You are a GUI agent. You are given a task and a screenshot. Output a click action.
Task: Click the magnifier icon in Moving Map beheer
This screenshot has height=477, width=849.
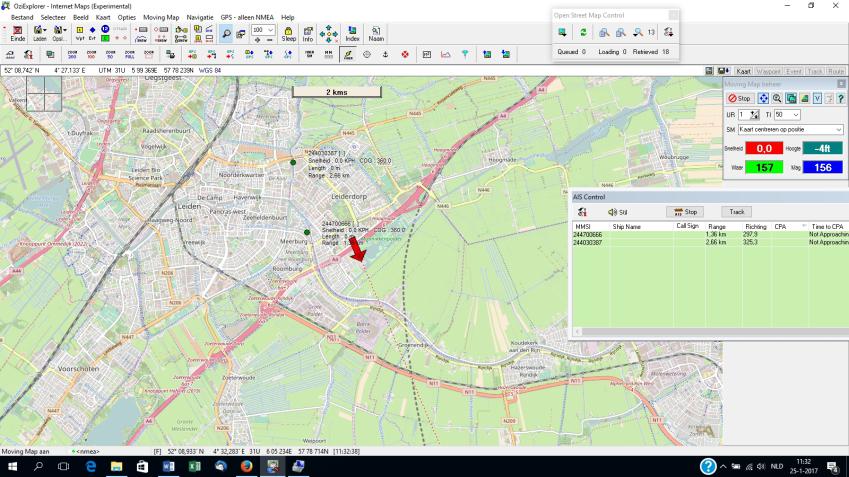coord(777,98)
